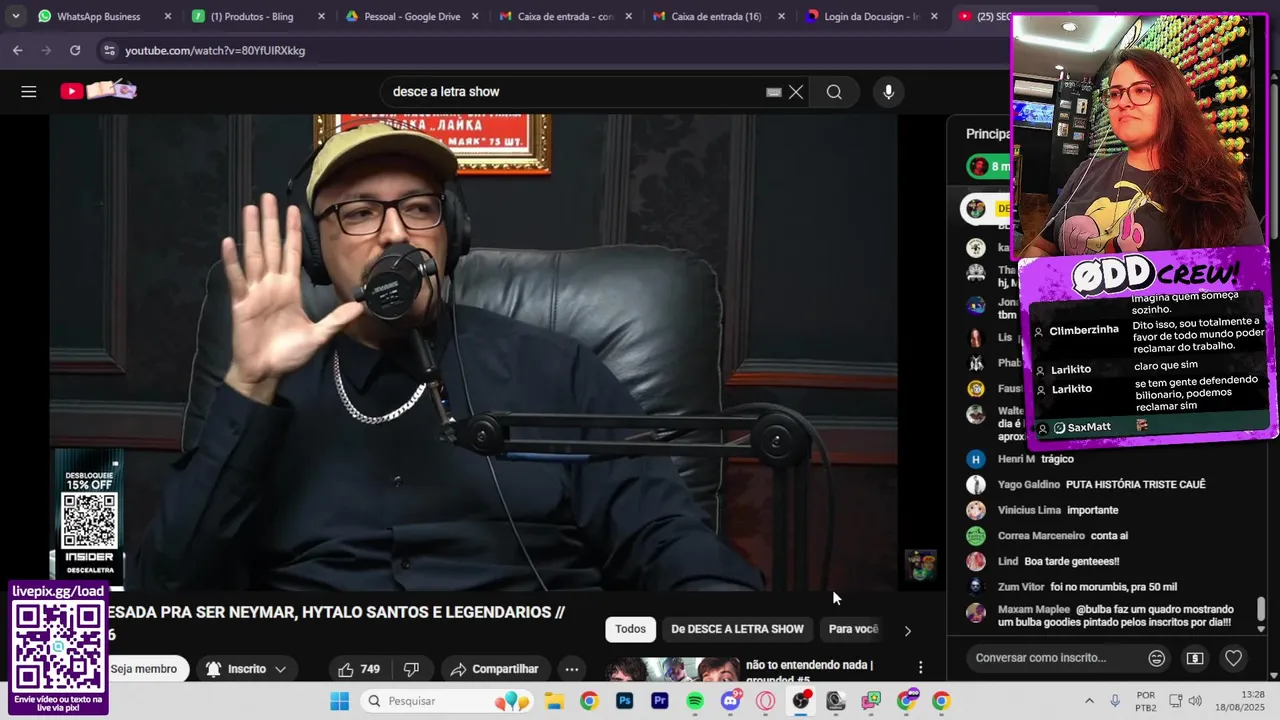Open the Windows Start menu
Viewport: 1280px width, 720px height.
click(339, 701)
